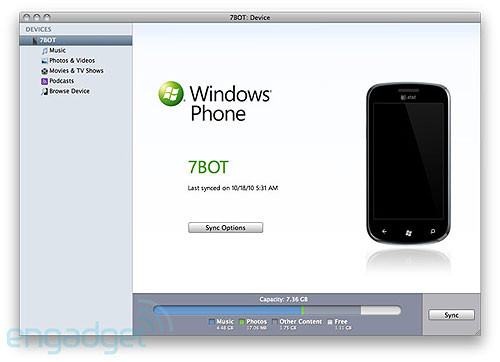Click 'Last synced on 10/18/10 5:31 AM' text
This screenshot has width=500, height=362.
point(233,188)
